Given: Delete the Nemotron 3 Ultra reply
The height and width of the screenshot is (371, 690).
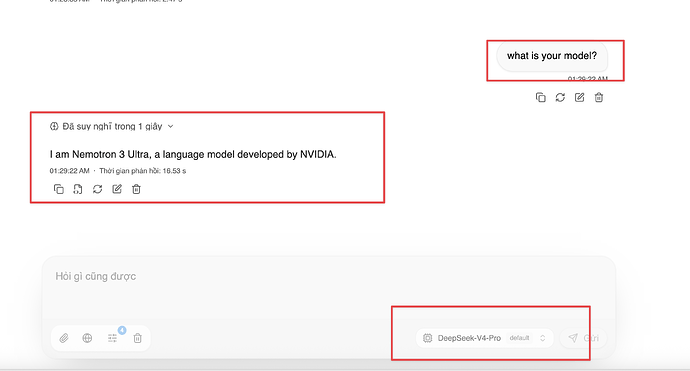Looking at the screenshot, I should tap(136, 189).
